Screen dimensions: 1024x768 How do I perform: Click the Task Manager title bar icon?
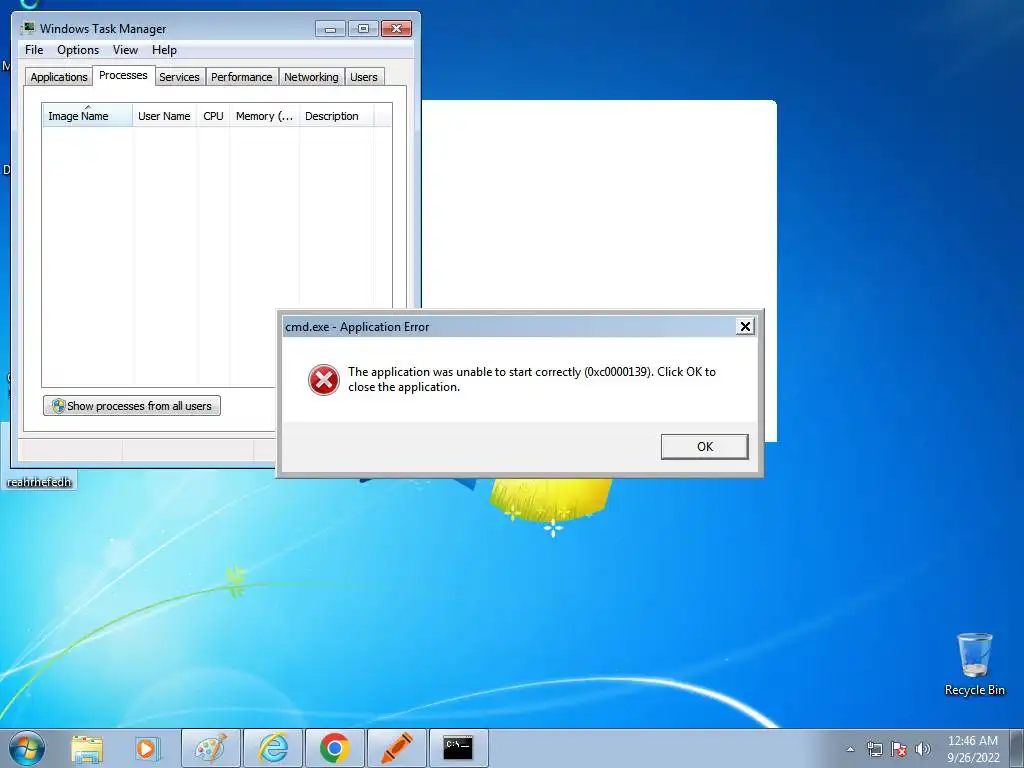[27, 28]
